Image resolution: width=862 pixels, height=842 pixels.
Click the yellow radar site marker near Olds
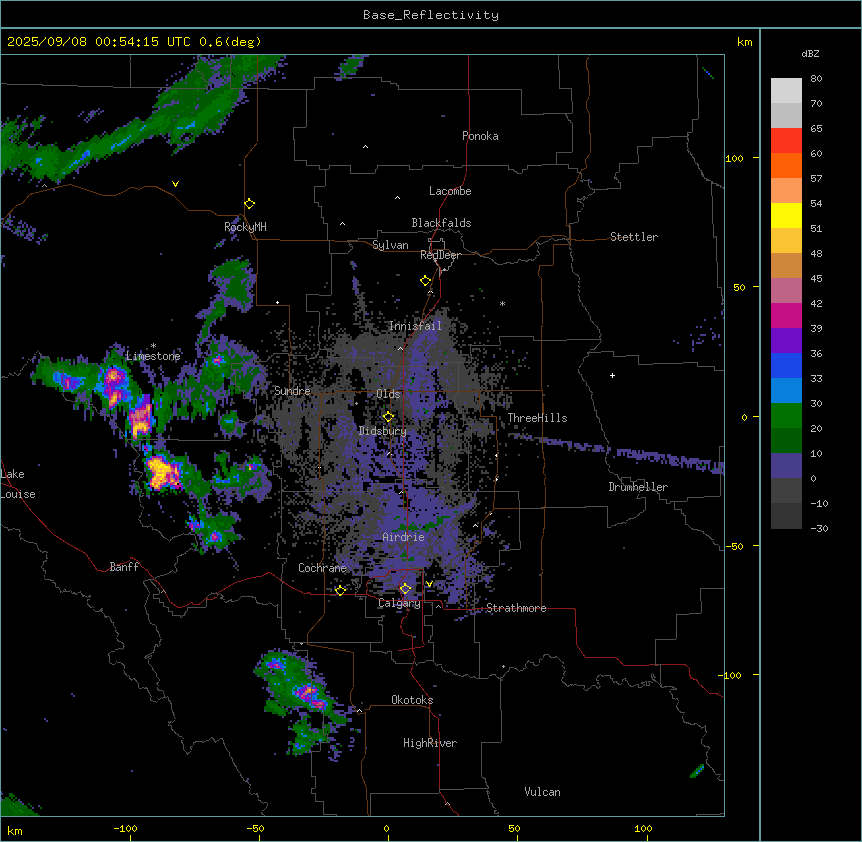(388, 416)
